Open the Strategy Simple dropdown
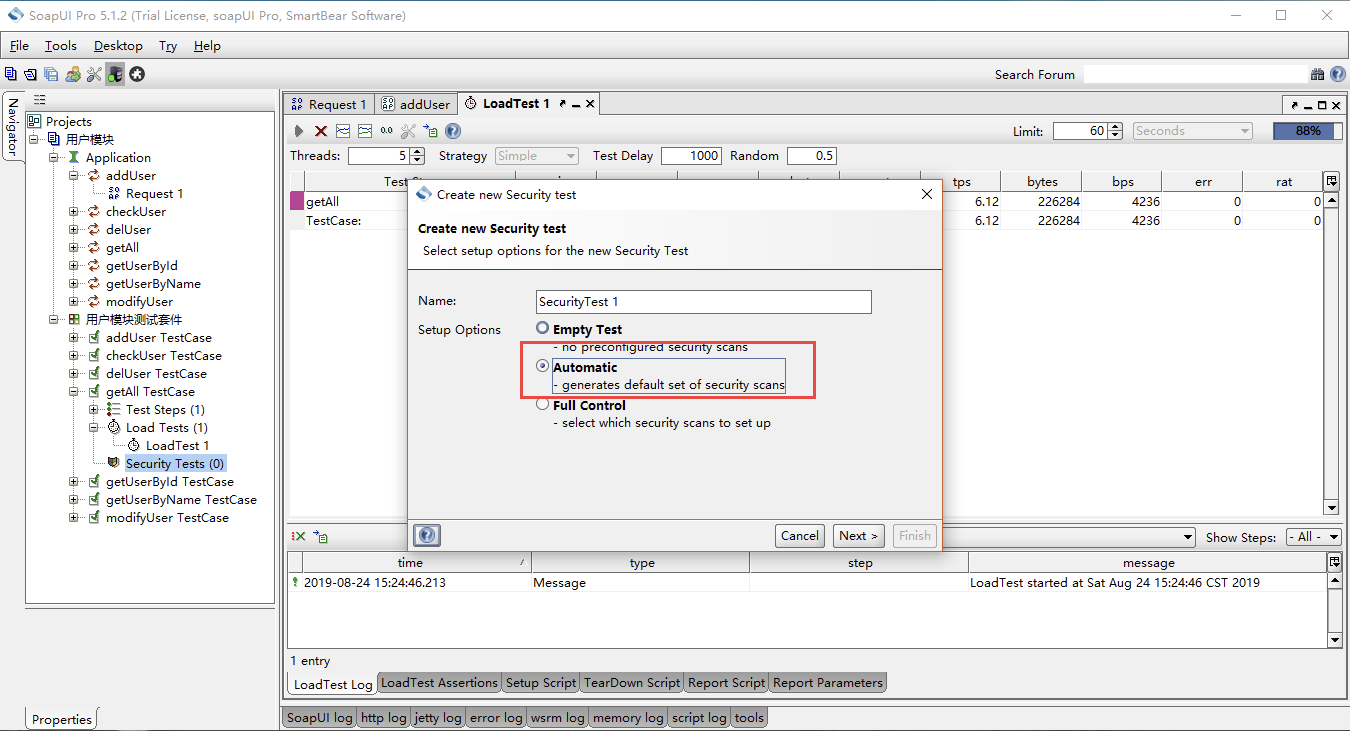1350x731 pixels. [x=536, y=156]
